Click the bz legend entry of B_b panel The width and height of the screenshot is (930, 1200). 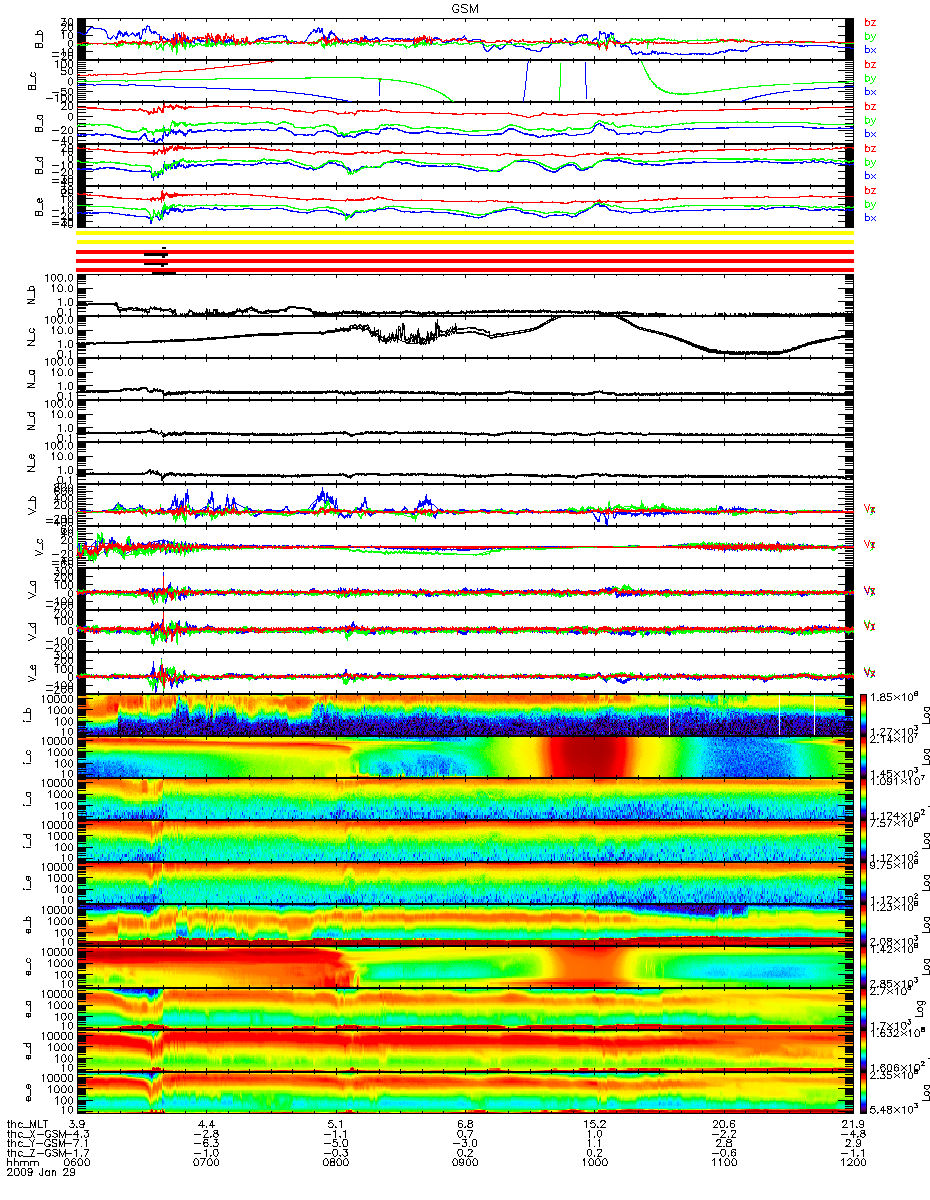(870, 23)
